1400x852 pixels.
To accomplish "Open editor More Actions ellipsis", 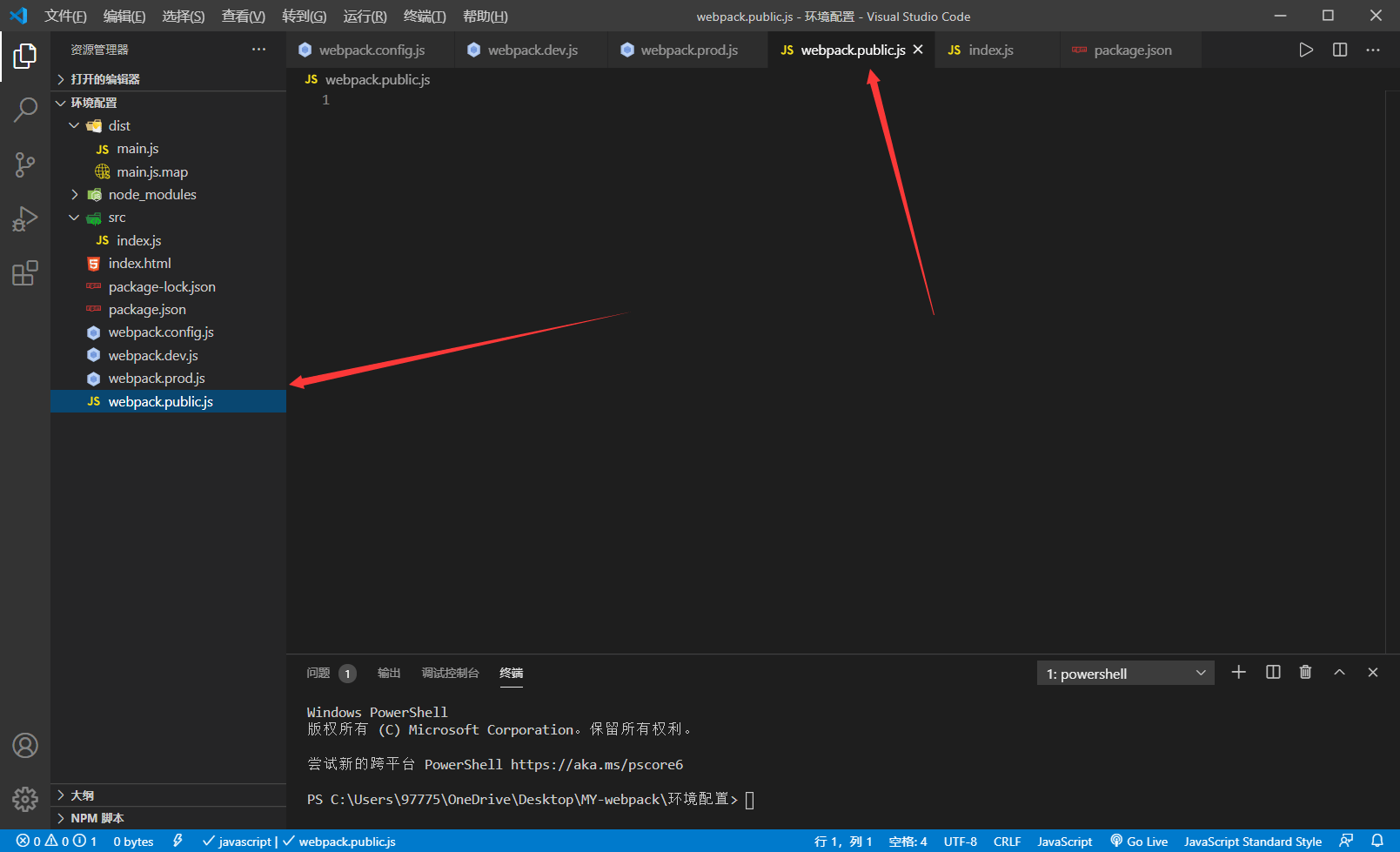I will point(1373,50).
